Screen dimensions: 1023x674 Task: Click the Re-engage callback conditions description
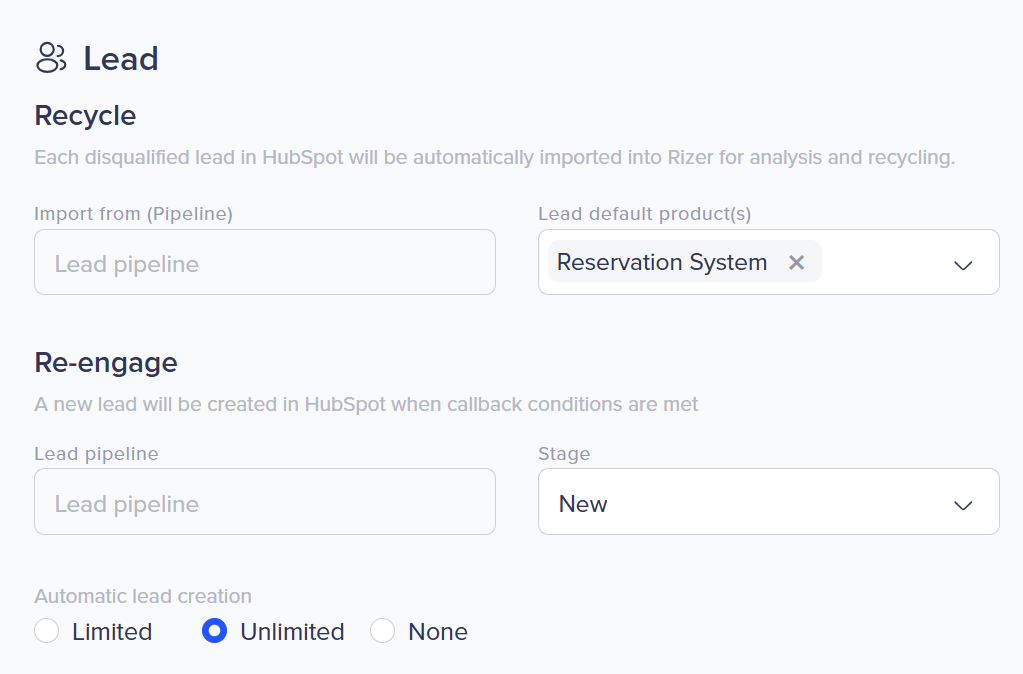click(366, 404)
